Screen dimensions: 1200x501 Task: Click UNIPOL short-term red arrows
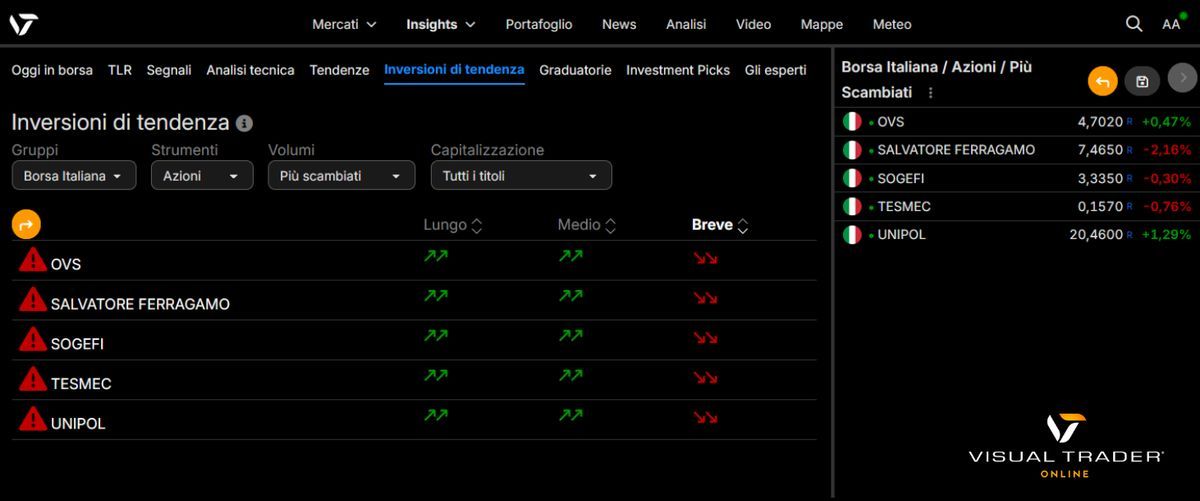pyautogui.click(x=705, y=418)
